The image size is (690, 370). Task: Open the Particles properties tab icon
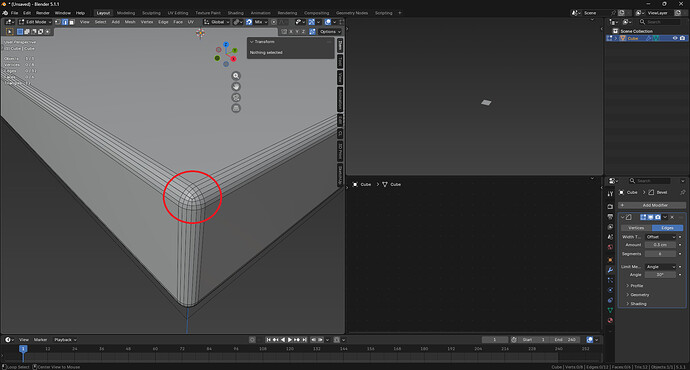610,280
